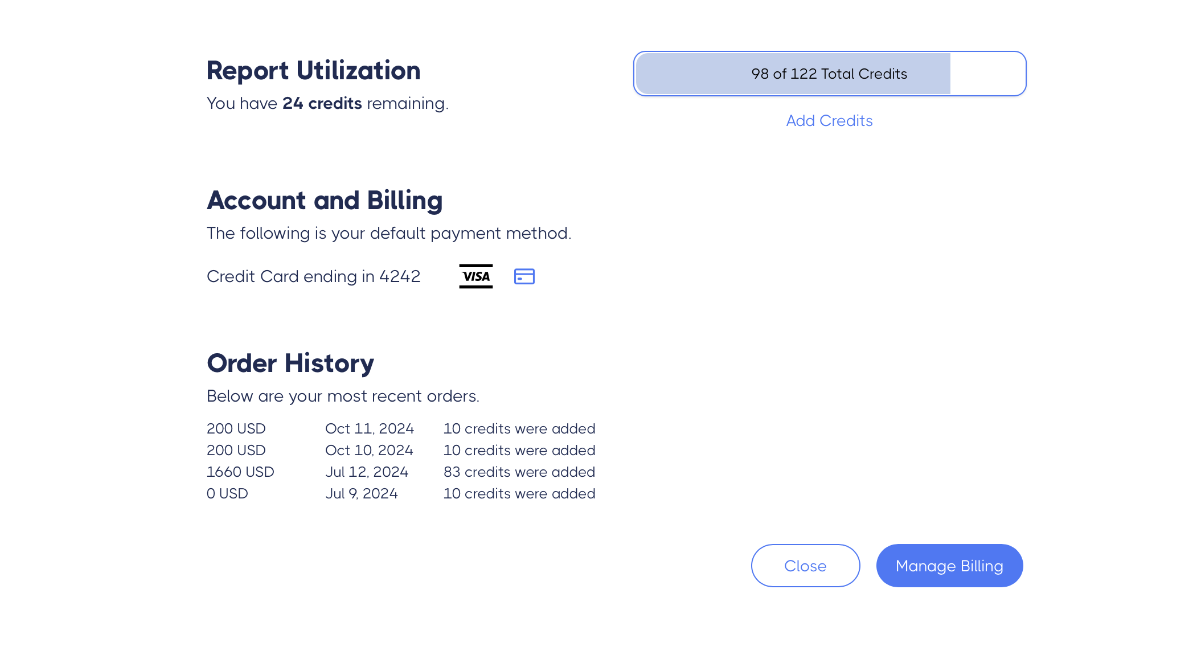This screenshot has height=650, width=1200.
Task: Click the most recent orders description text
Action: [342, 397]
